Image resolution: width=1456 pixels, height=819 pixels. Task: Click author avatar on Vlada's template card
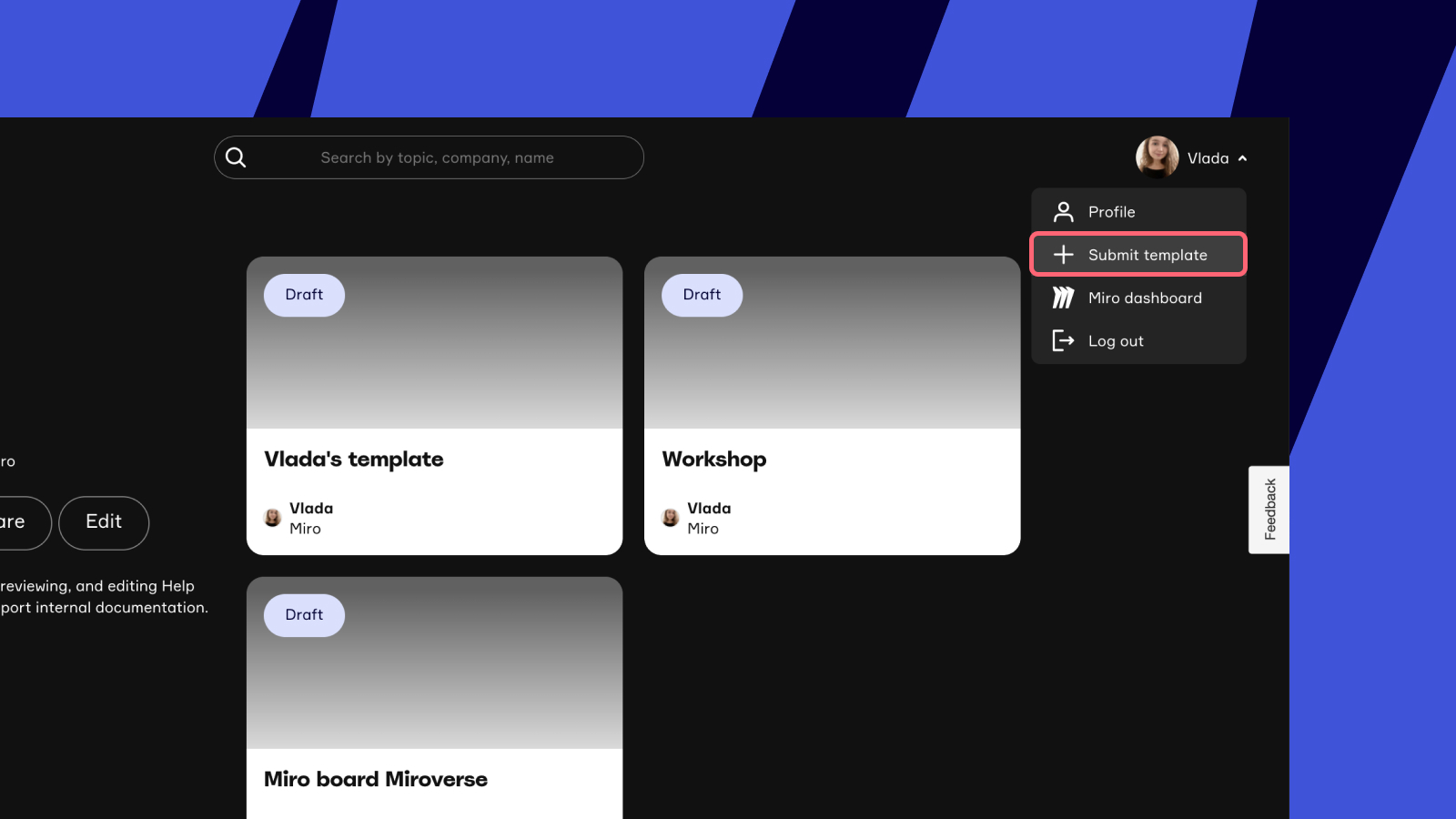272,518
